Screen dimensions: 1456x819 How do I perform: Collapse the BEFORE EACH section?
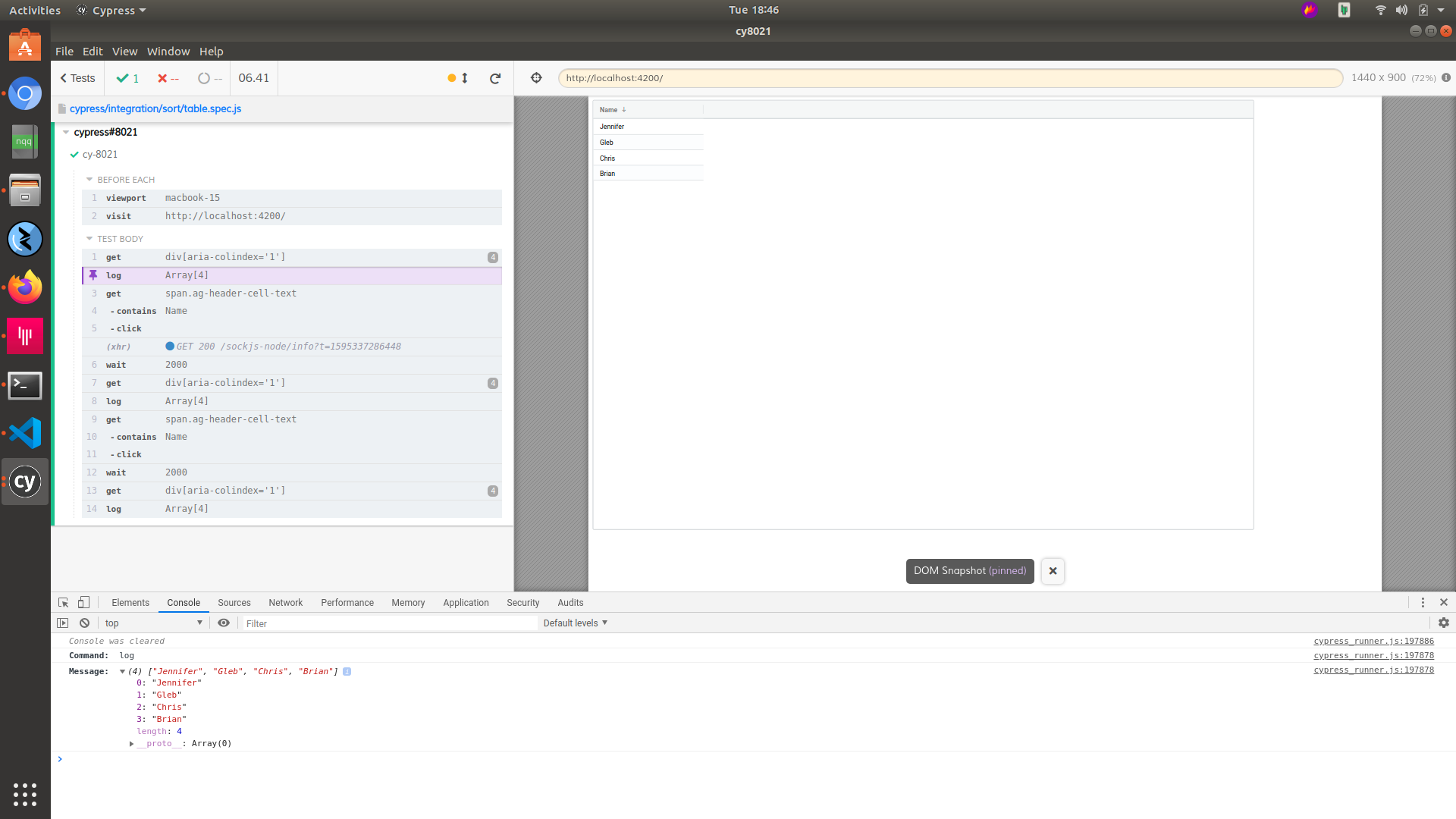tap(89, 179)
